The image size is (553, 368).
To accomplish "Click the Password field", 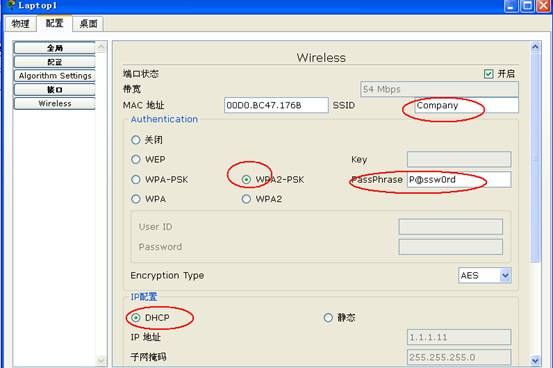I will [x=451, y=247].
